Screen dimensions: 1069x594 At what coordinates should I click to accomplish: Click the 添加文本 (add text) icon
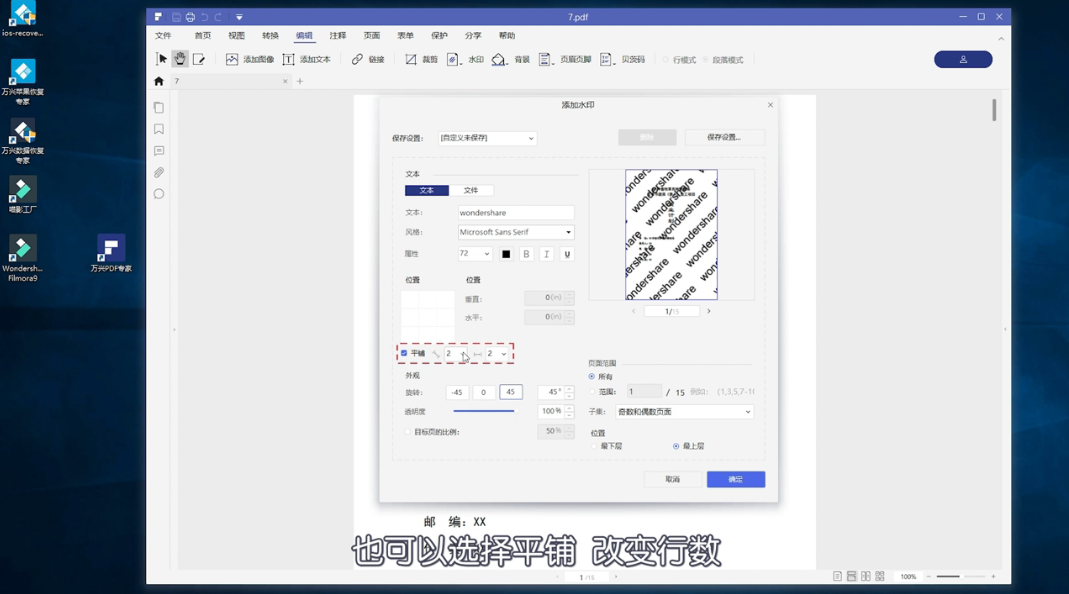304,59
